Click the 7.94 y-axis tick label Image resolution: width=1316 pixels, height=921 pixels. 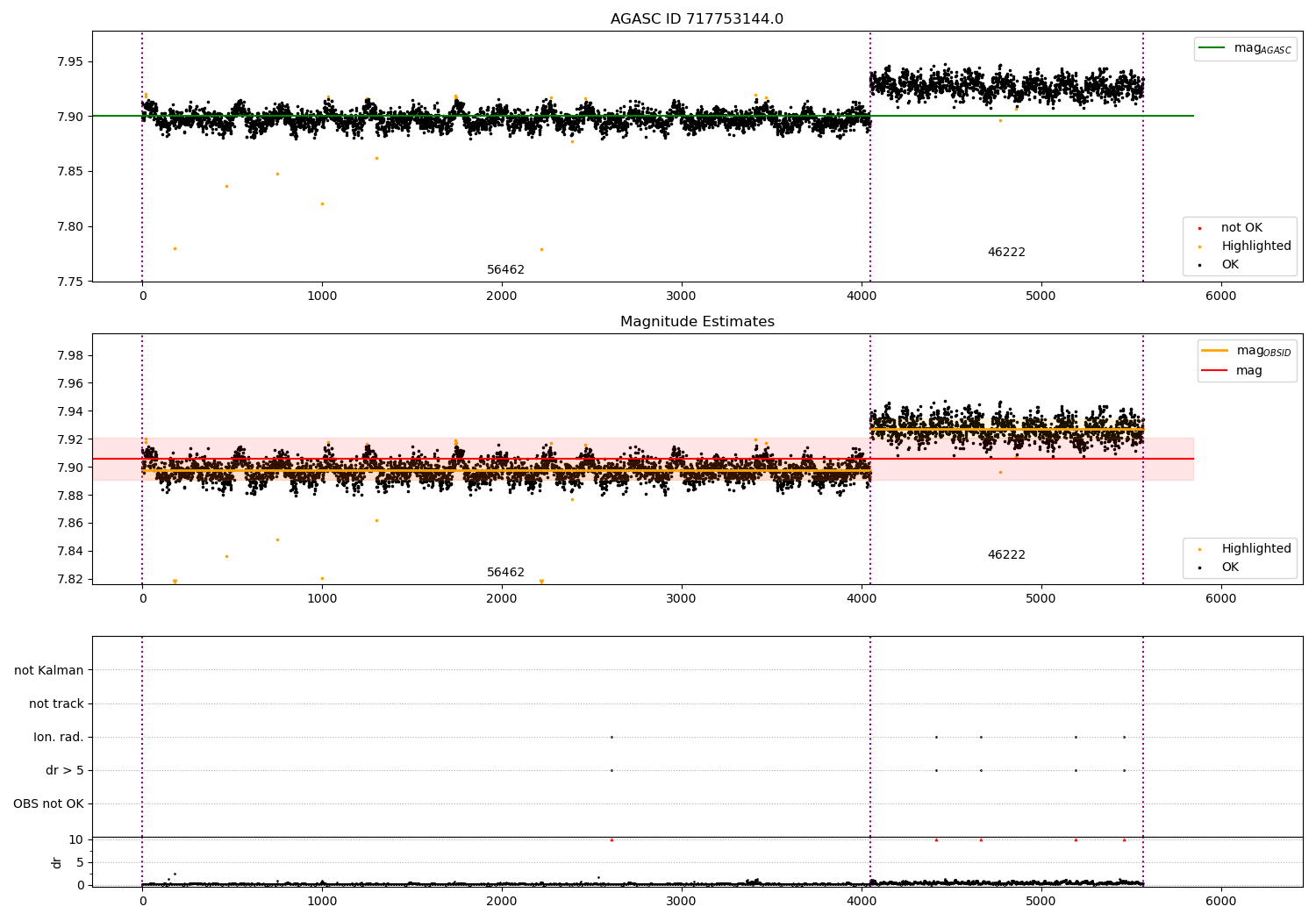[x=70, y=411]
